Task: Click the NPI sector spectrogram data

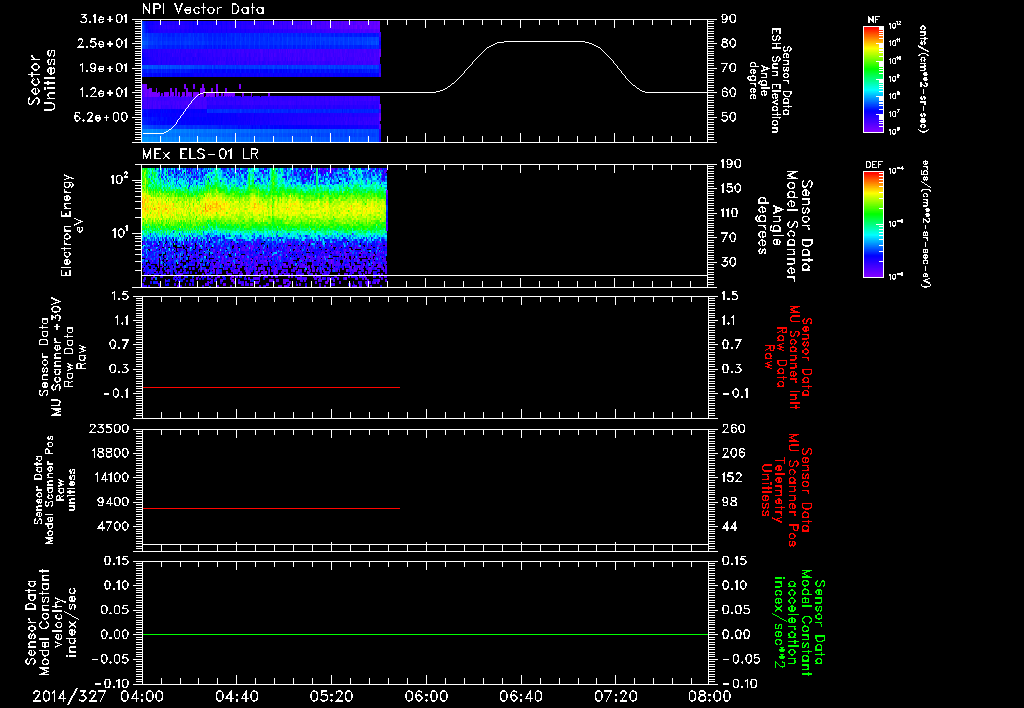Action: [261, 80]
